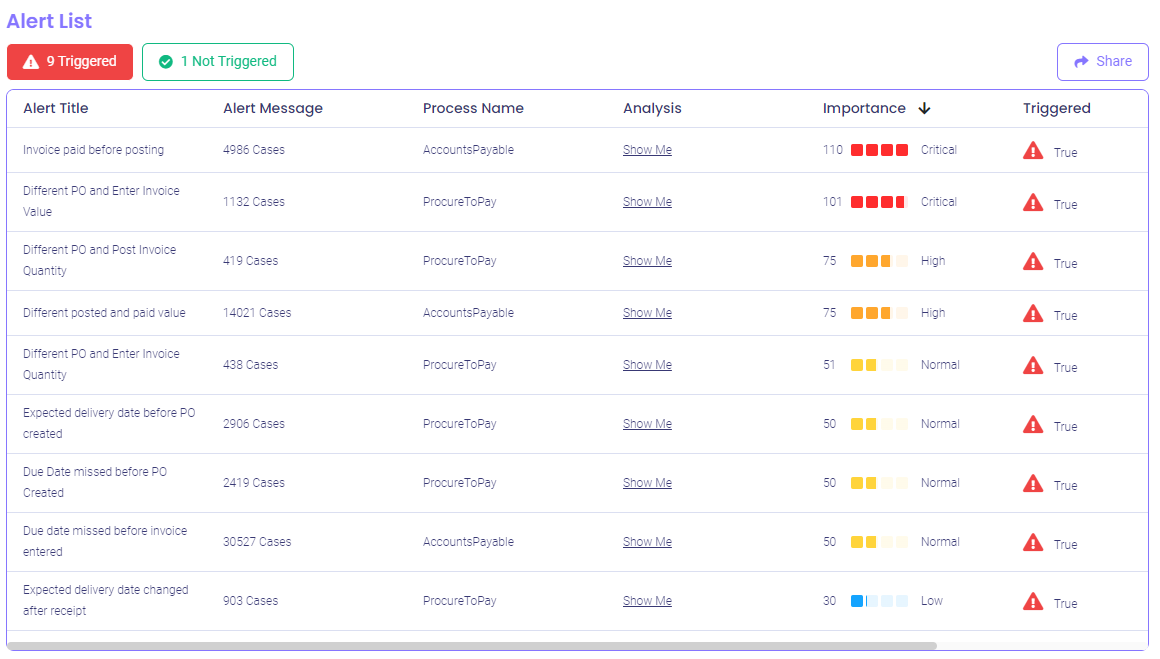This screenshot has height=659, width=1160.
Task: Click the Triggered column header
Action: click(x=1056, y=108)
